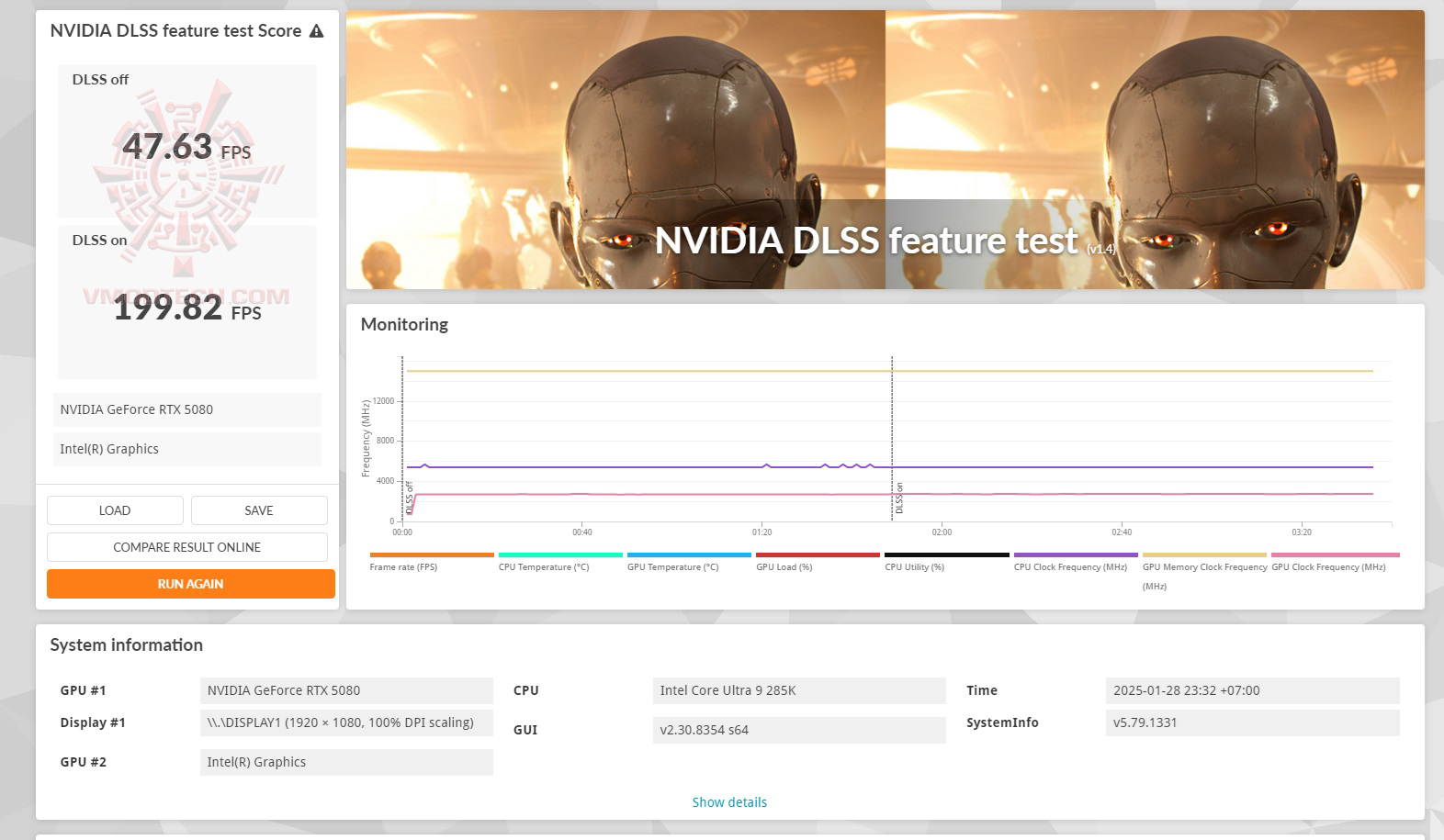The height and width of the screenshot is (840, 1444).
Task: Click the Intel Core Ultra 9 285K value
Action: 799,690
